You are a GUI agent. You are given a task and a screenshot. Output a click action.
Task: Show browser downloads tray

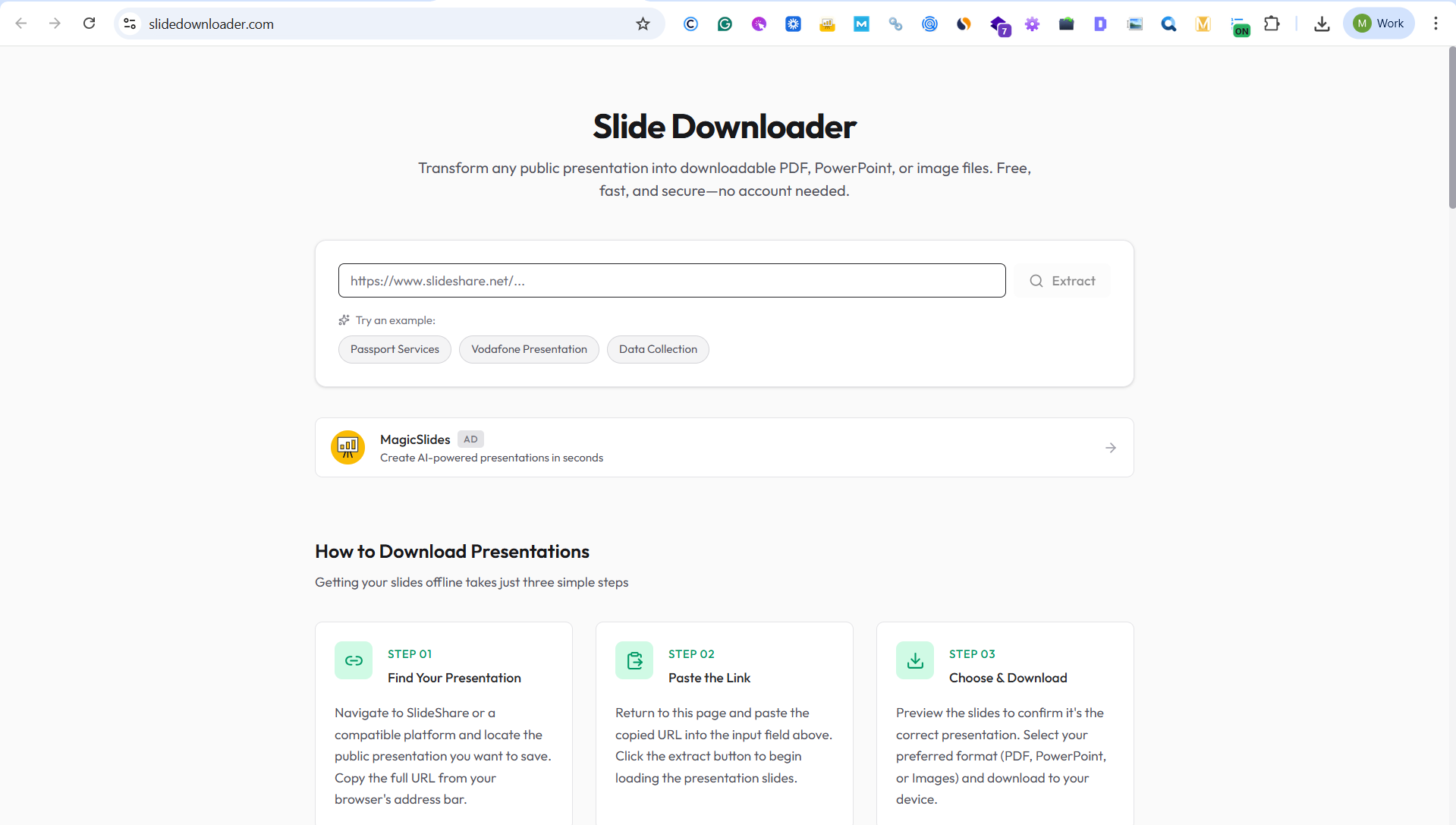tap(1322, 24)
